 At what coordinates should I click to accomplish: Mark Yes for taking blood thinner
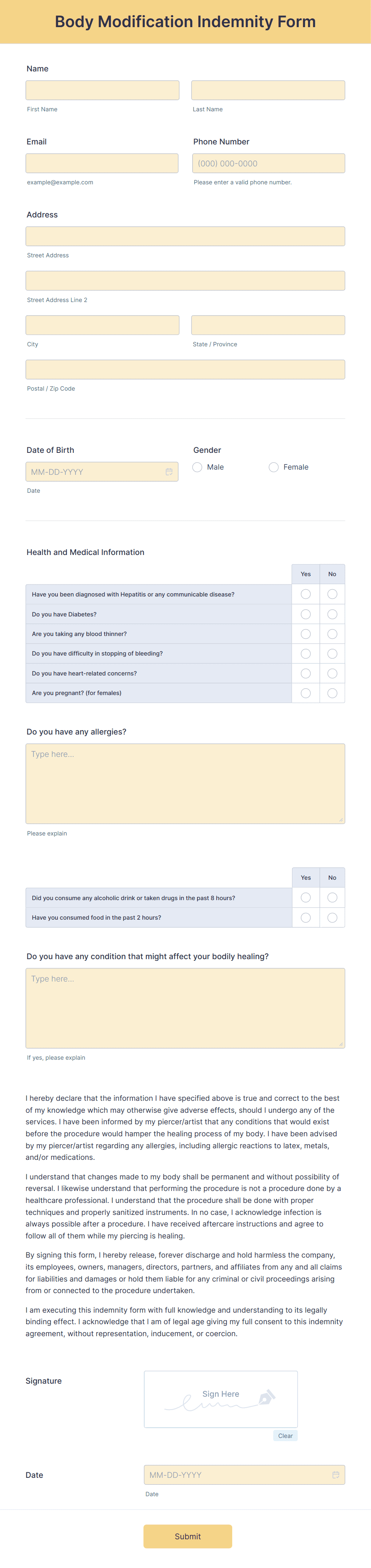coord(306,634)
